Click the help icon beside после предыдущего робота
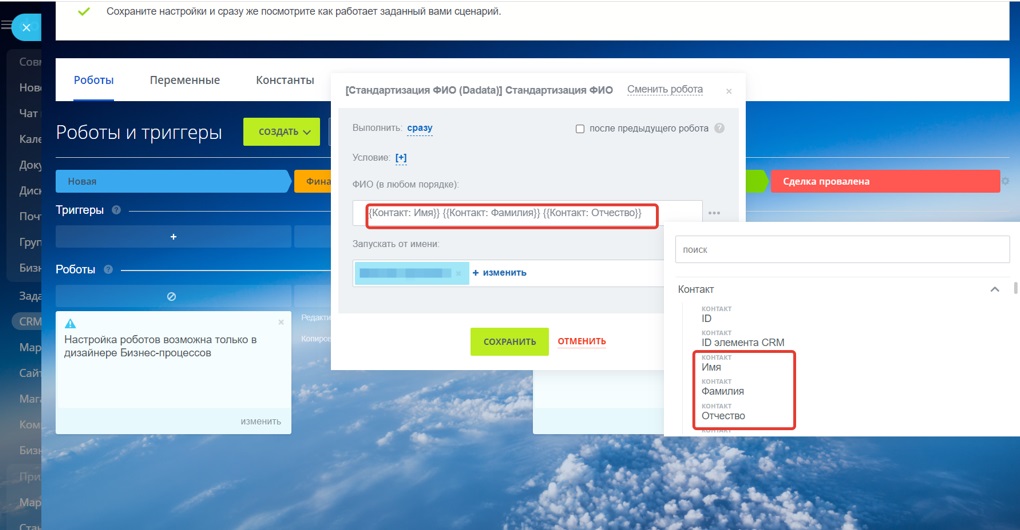Image resolution: width=1020 pixels, height=530 pixels. pyautogui.click(x=719, y=128)
